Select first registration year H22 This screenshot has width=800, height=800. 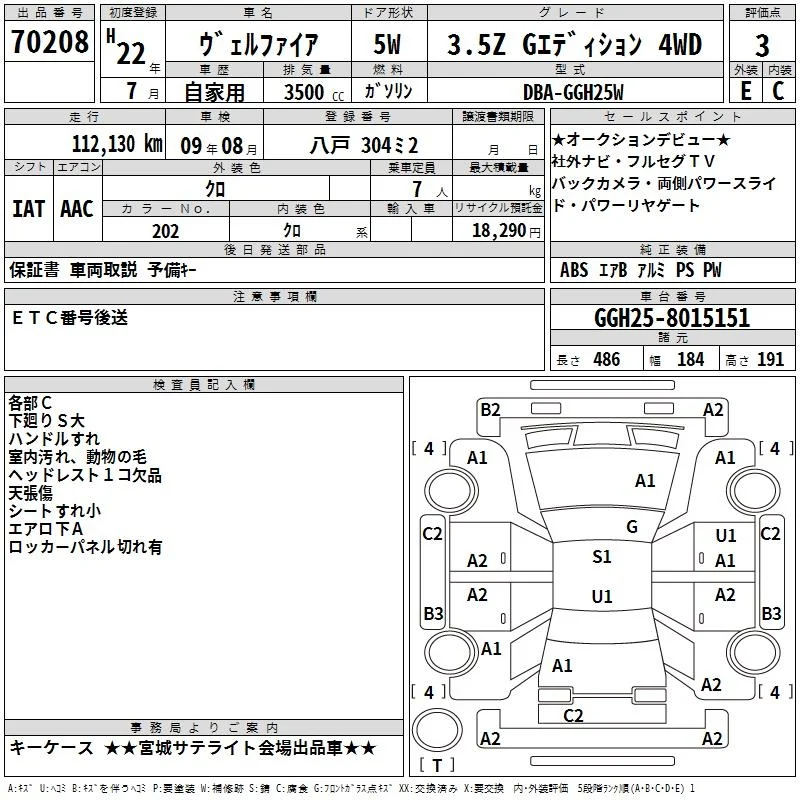tap(127, 47)
